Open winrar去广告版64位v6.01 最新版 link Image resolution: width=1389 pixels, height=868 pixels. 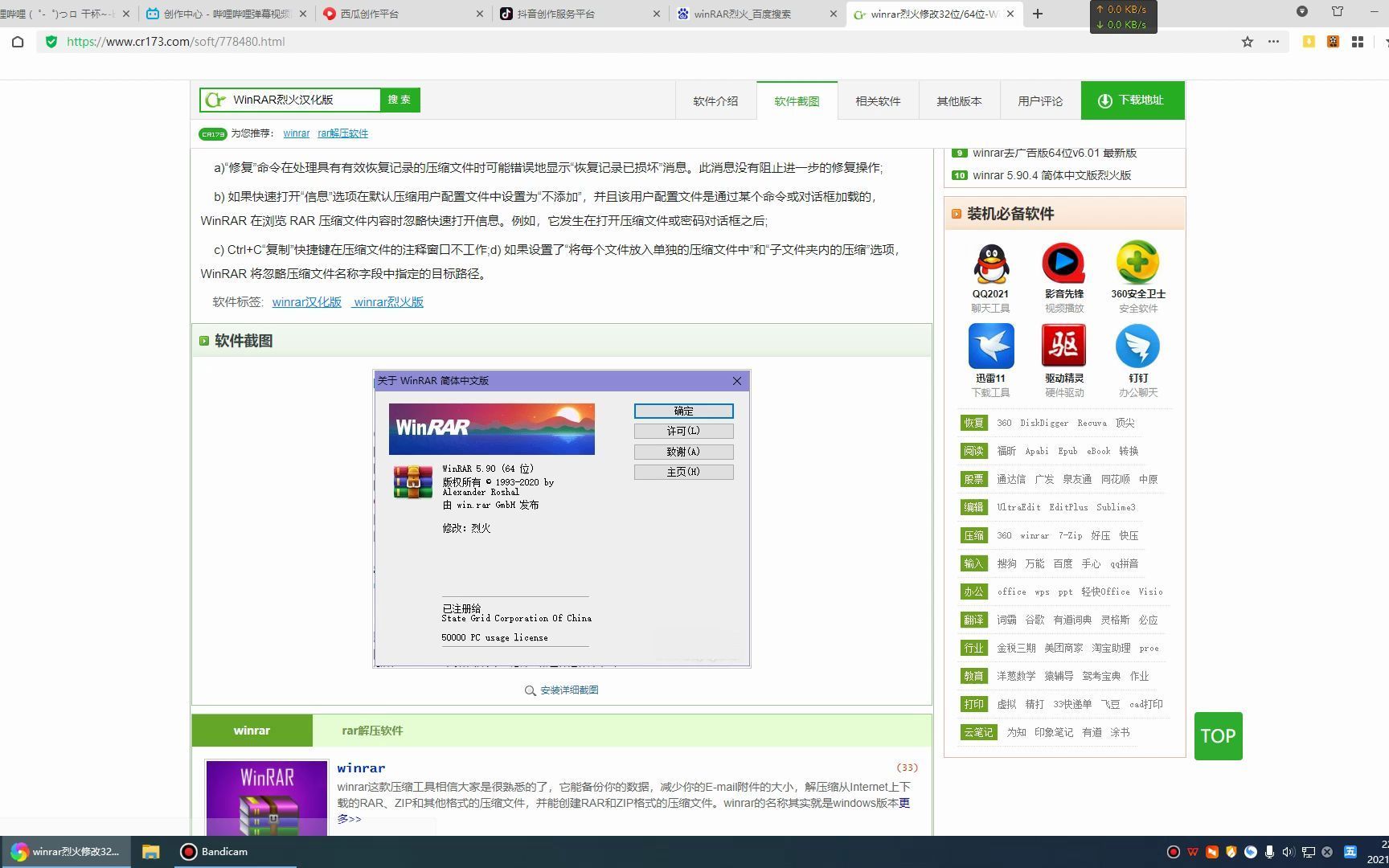point(1055,153)
